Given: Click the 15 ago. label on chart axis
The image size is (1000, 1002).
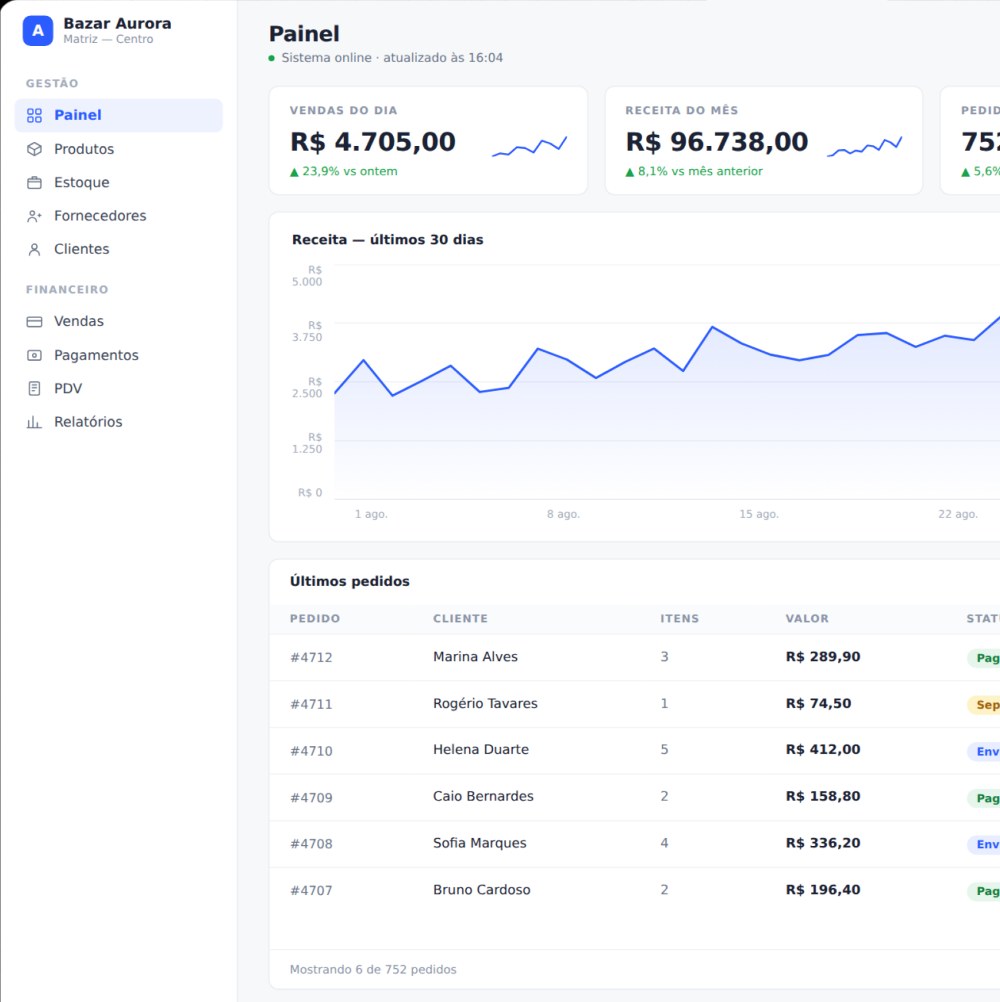Looking at the screenshot, I should [x=758, y=514].
